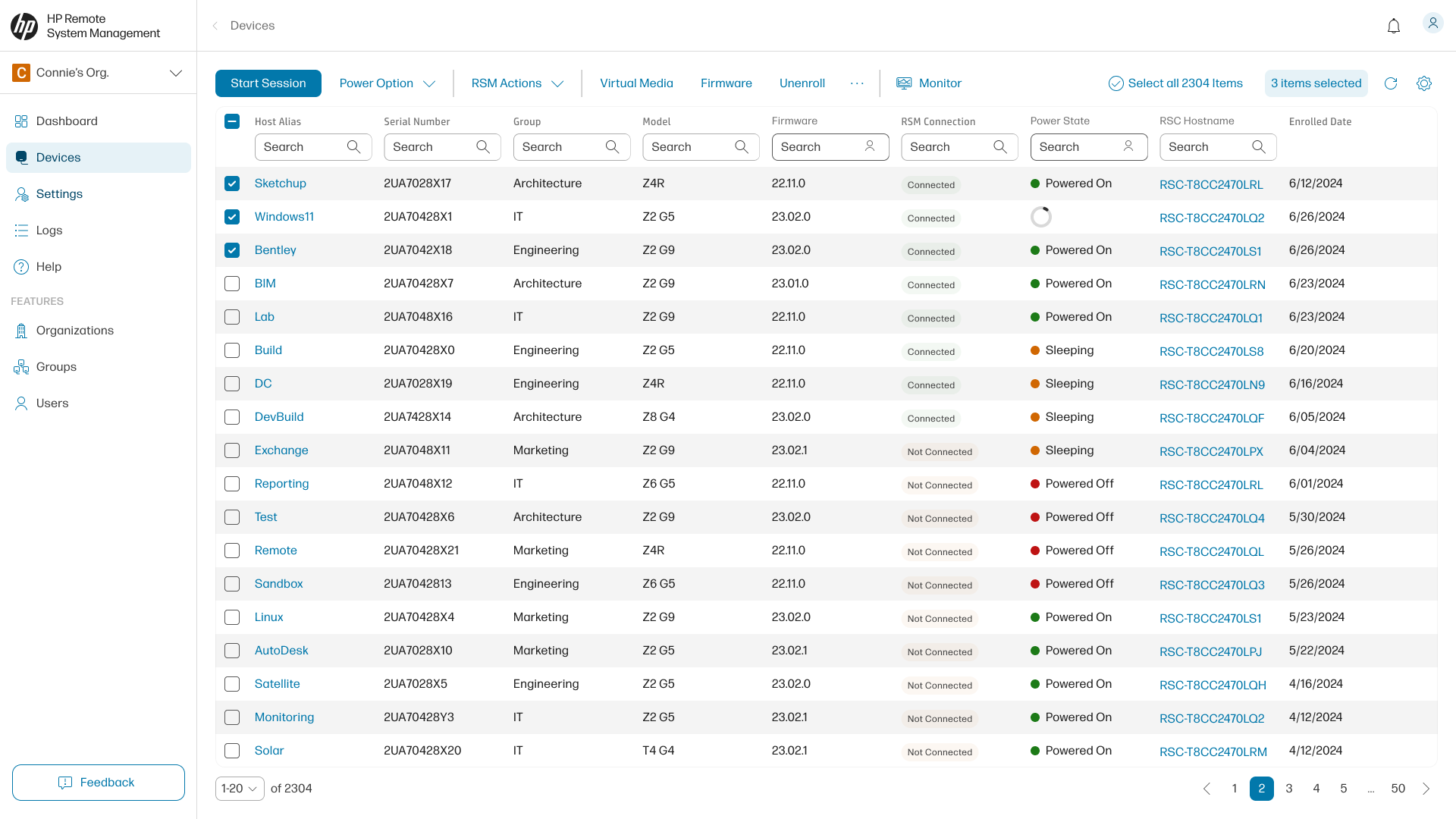The height and width of the screenshot is (819, 1456).
Task: Click the Serial Number search field
Action: [432, 147]
